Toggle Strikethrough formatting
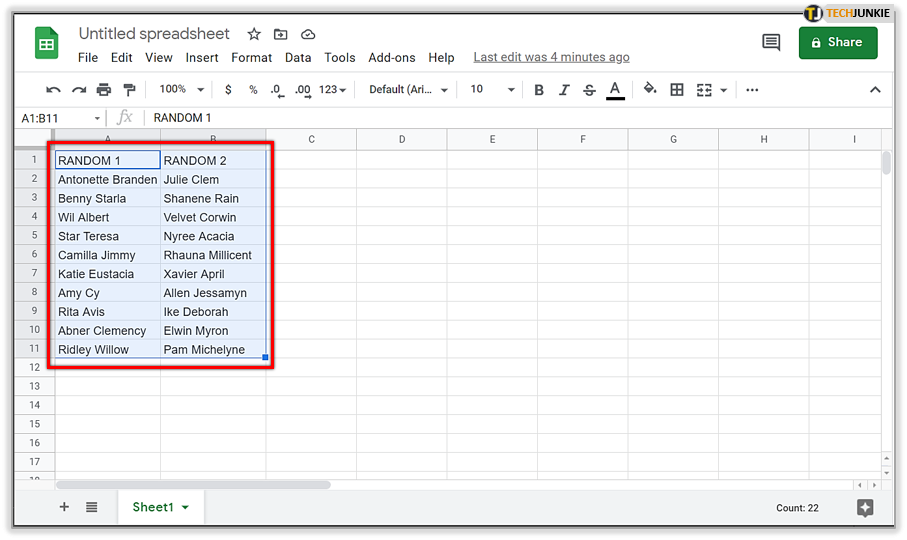This screenshot has height=540, width=907. tap(589, 90)
